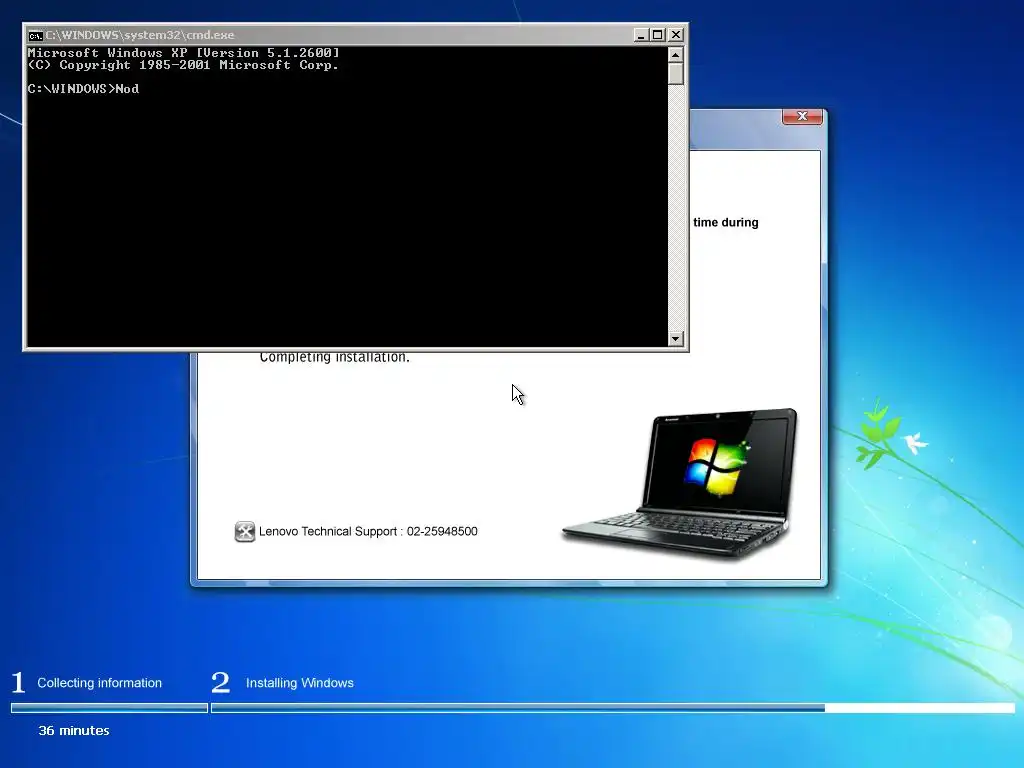Viewport: 1024px width, 768px height.
Task: Click the step number 2 graphic
Action: click(221, 682)
